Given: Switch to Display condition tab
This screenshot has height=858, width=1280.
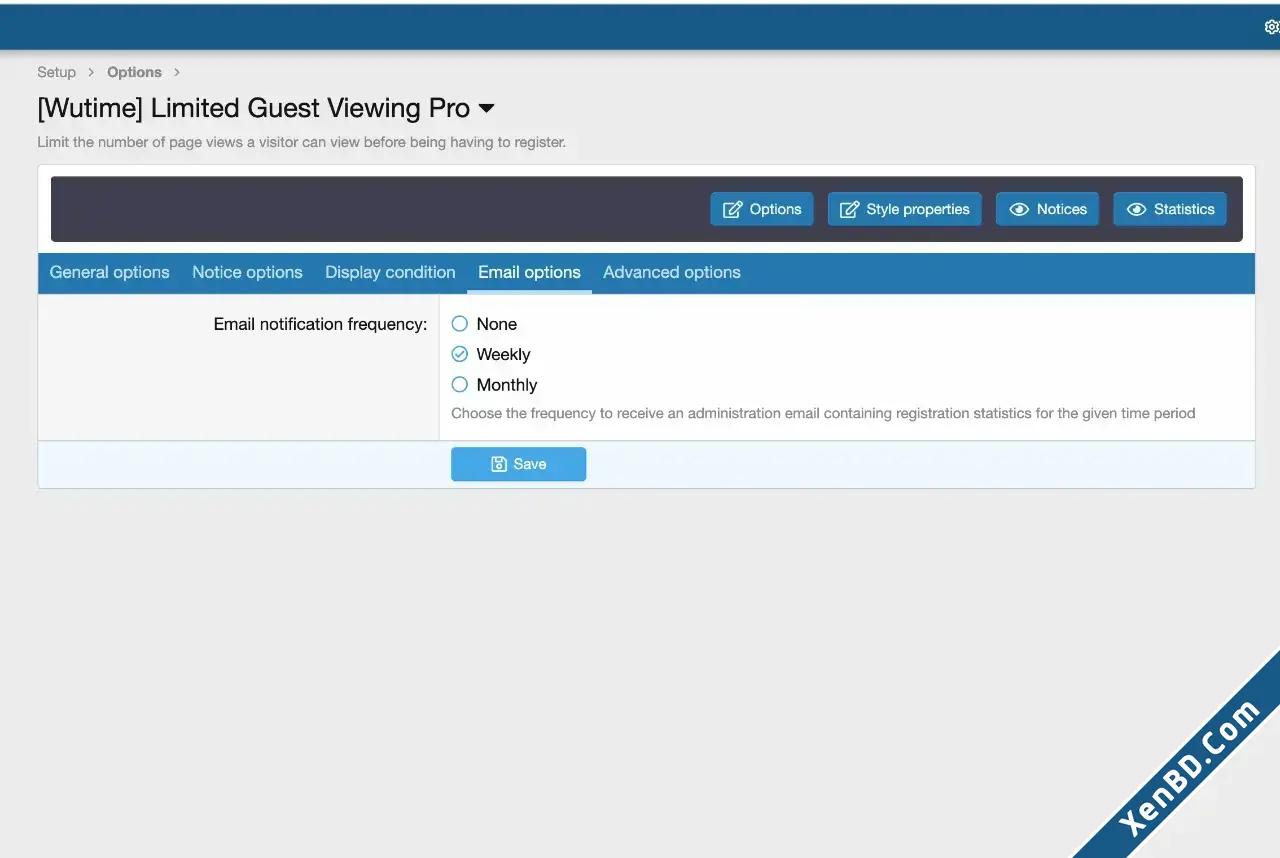Looking at the screenshot, I should click(390, 272).
